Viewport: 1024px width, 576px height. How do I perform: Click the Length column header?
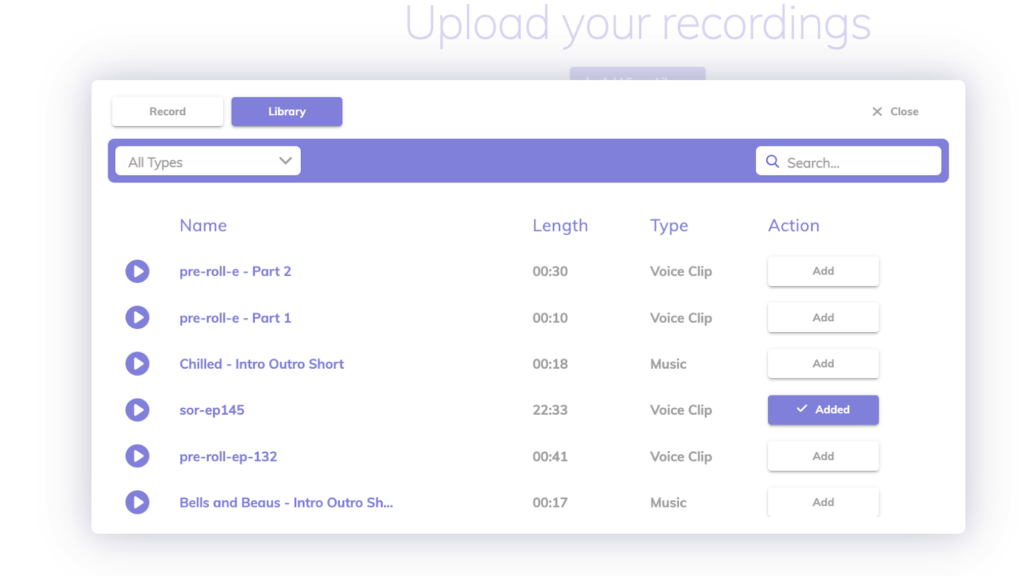click(x=560, y=225)
